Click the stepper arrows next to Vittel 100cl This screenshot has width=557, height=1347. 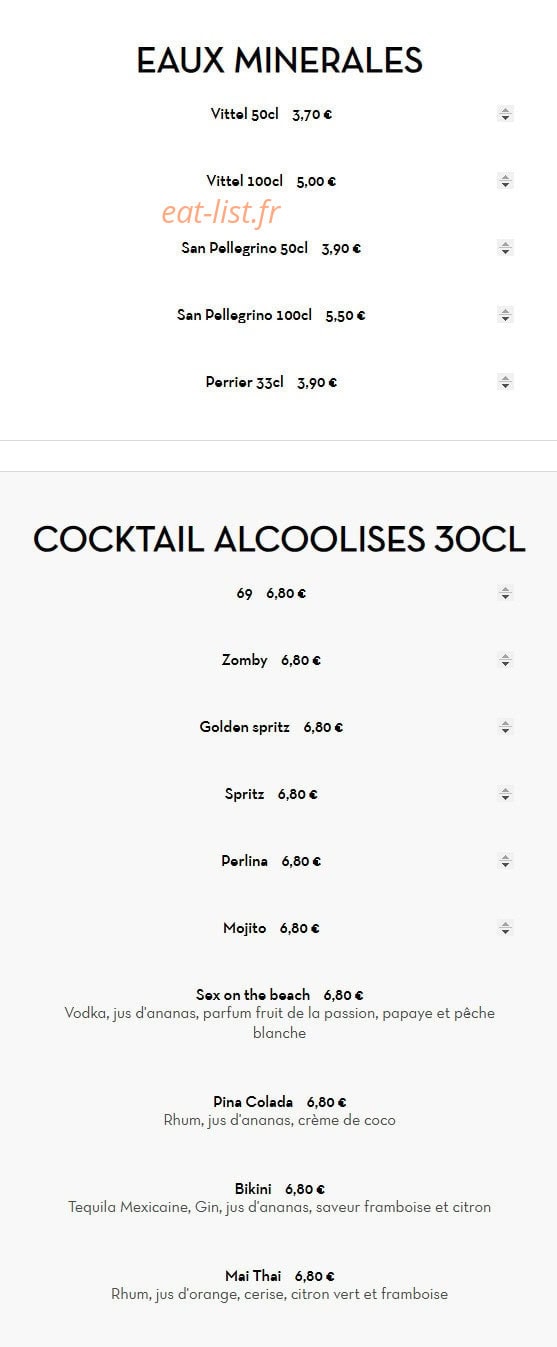[505, 181]
